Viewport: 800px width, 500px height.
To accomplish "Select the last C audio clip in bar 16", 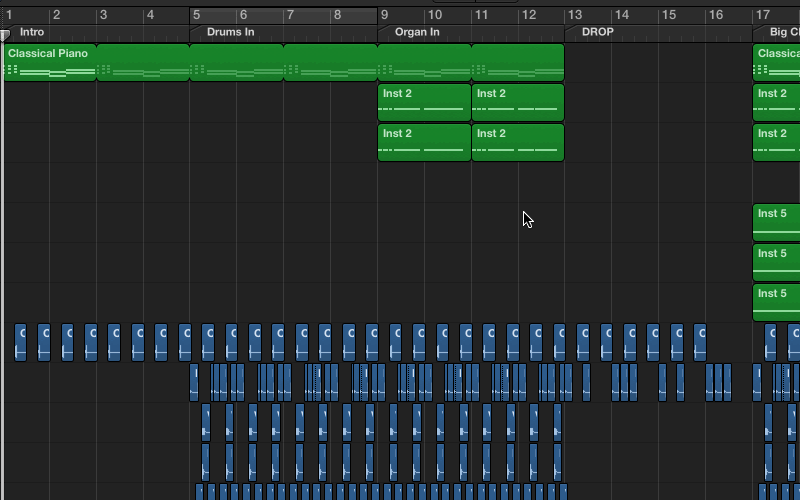I will tap(700, 342).
